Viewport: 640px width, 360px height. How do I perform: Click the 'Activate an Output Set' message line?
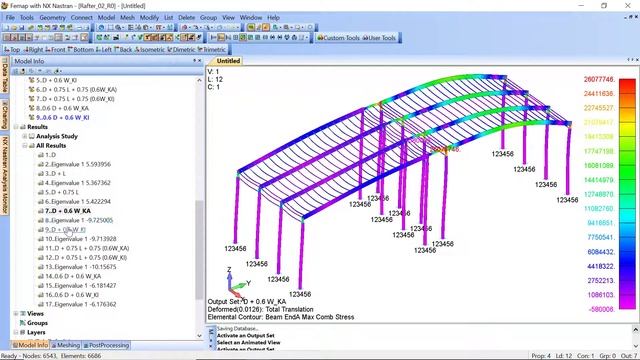(x=245, y=336)
